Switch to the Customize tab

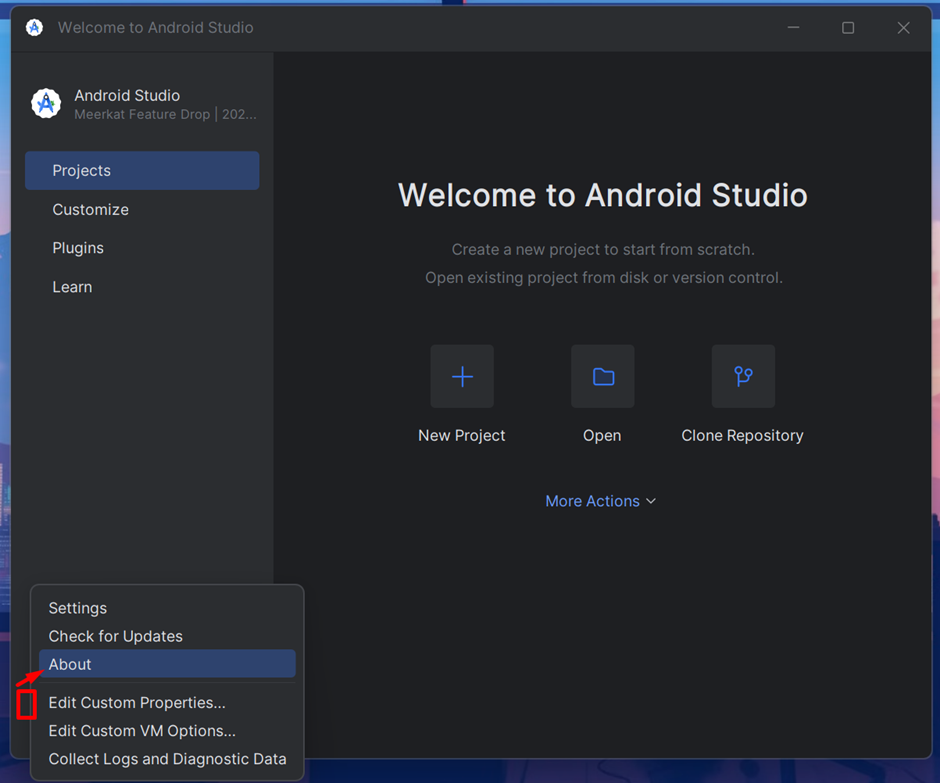tap(142, 210)
